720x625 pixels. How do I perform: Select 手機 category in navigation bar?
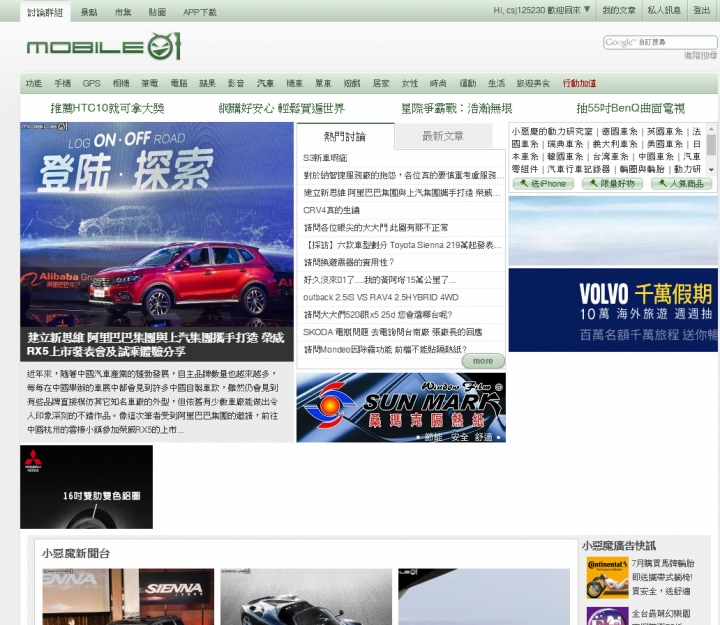click(62, 84)
